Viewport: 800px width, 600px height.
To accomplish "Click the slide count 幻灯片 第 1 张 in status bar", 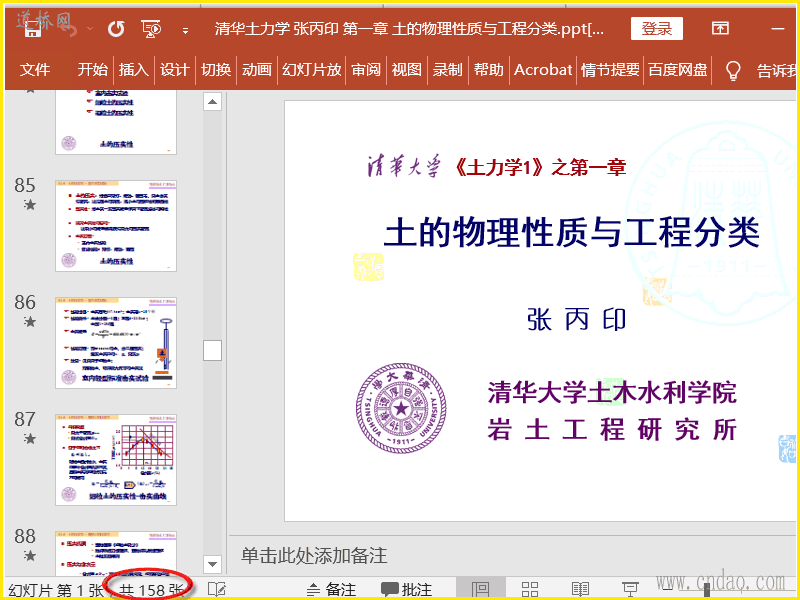I will [x=56, y=590].
